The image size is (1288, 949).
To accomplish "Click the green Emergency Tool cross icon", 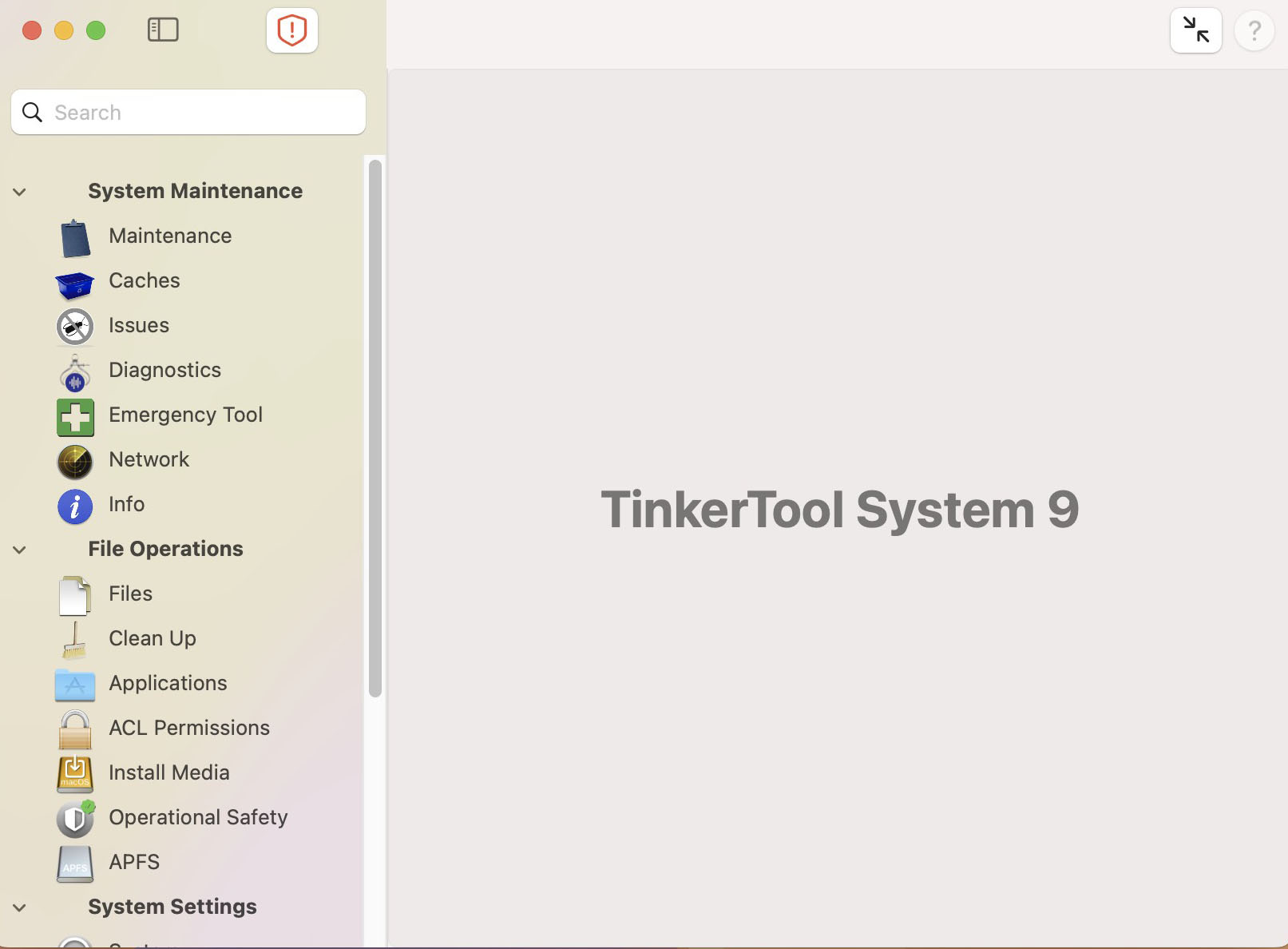I will [x=75, y=417].
